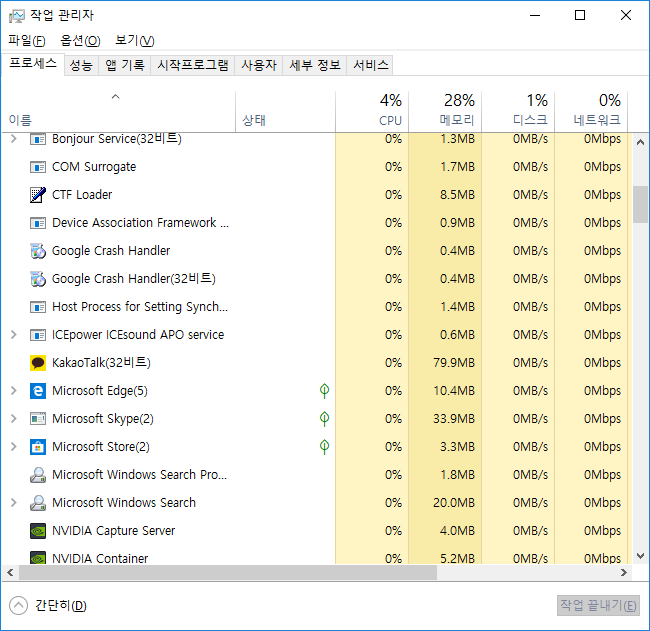Click the vertical scrollbar down arrow

[640, 556]
